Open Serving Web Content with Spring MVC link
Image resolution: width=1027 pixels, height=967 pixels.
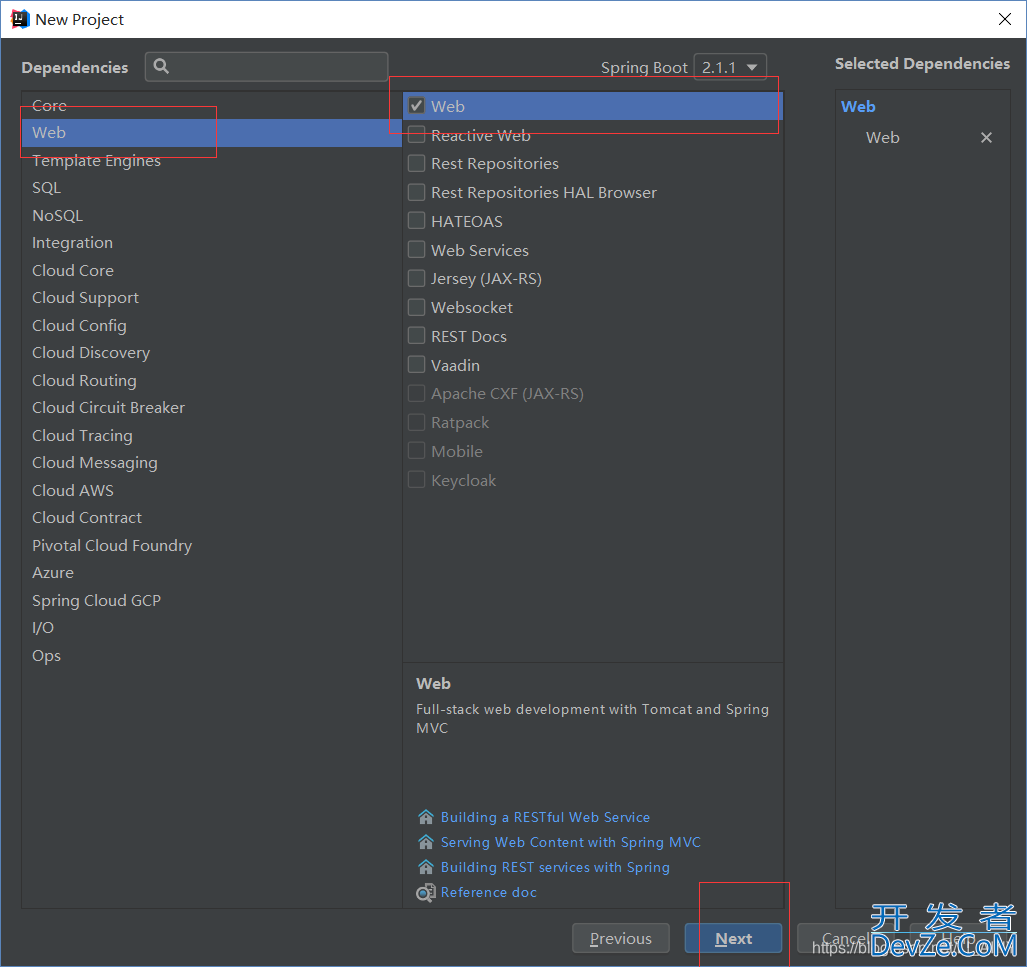[570, 842]
